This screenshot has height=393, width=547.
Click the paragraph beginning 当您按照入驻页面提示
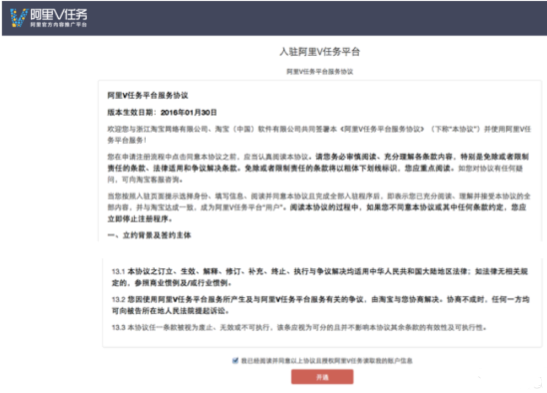(x=319, y=207)
